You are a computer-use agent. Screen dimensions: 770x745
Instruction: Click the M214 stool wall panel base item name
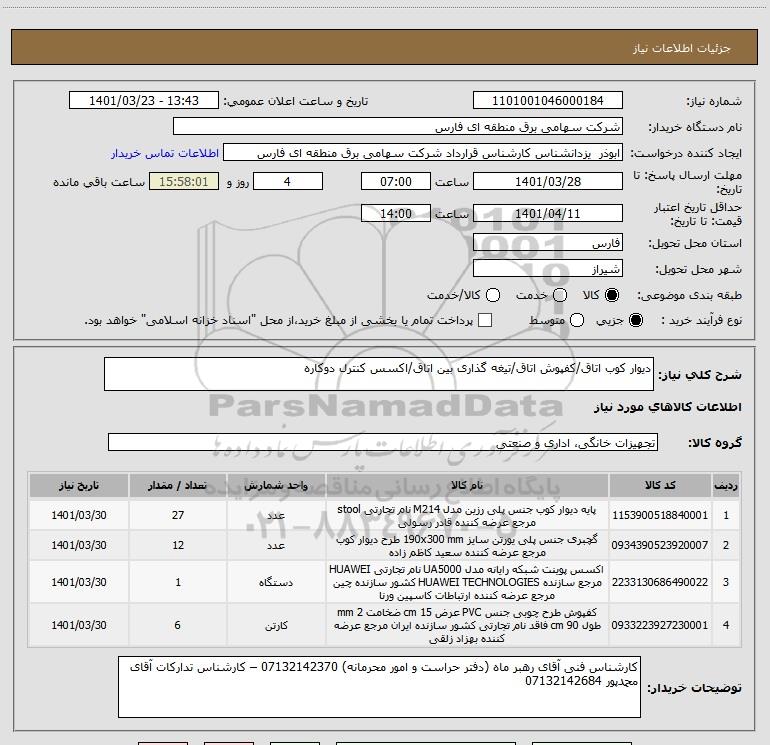467,516
